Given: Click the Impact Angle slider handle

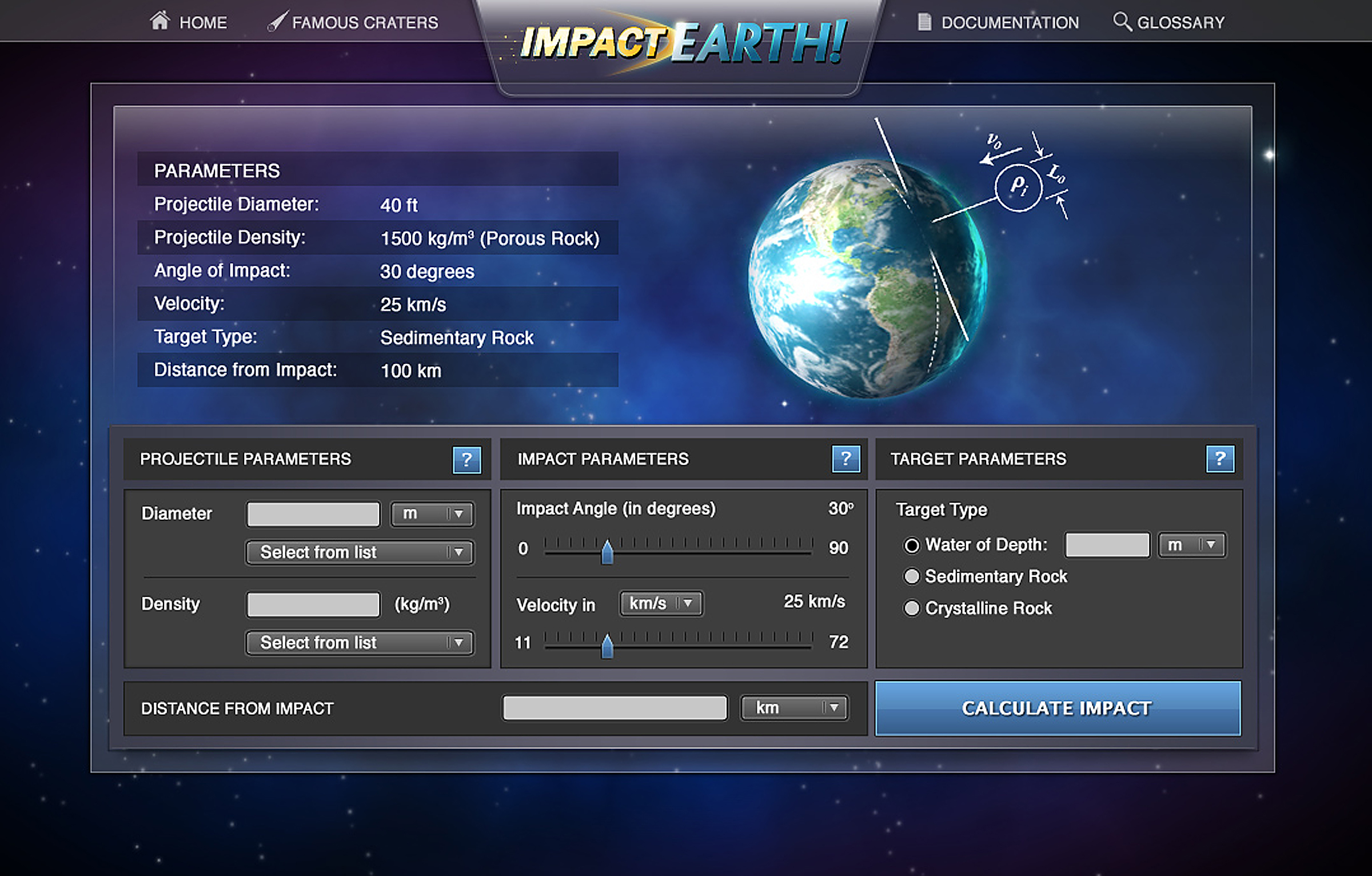Looking at the screenshot, I should (x=607, y=552).
